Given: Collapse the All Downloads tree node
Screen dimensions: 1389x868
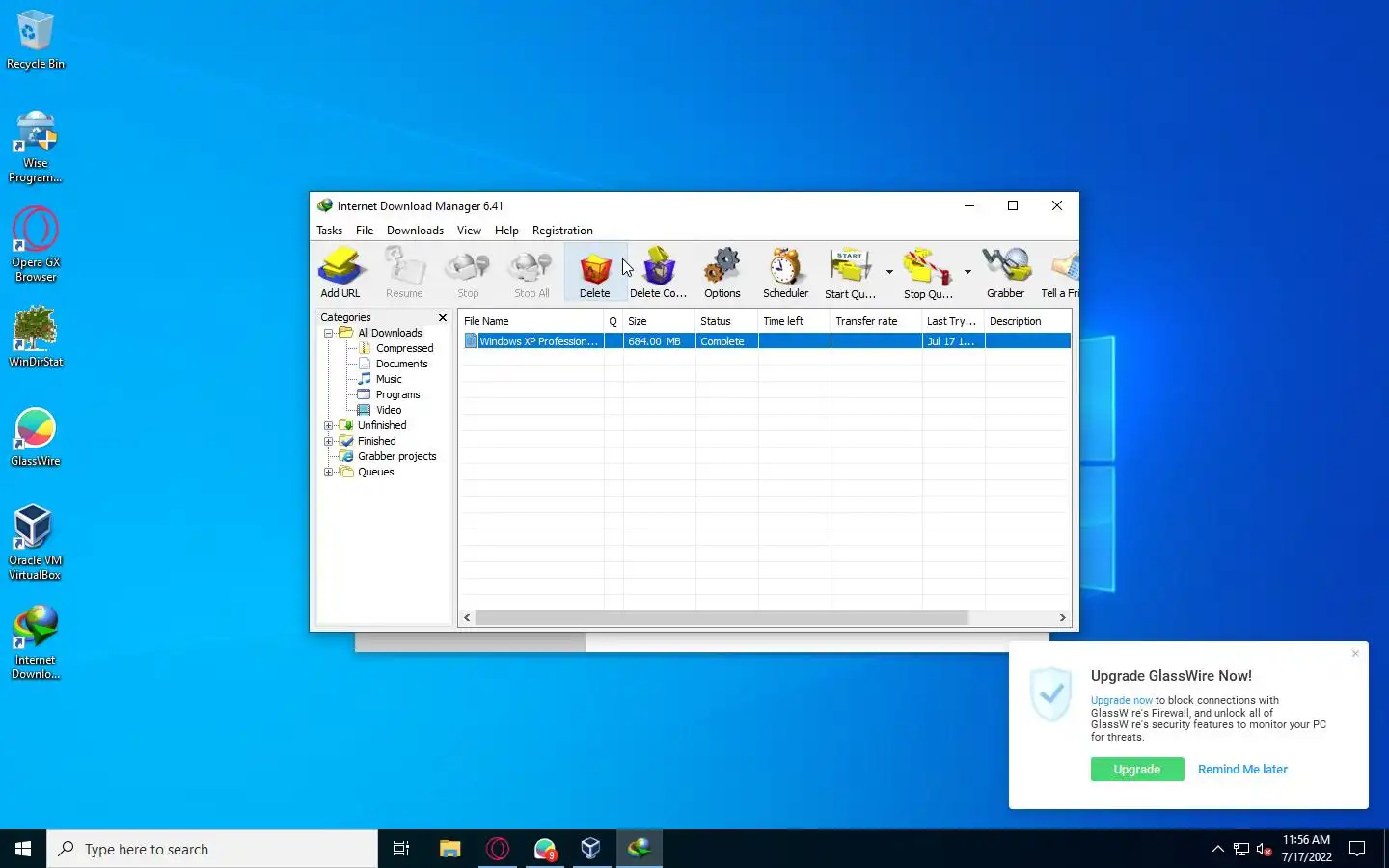Looking at the screenshot, I should [329, 333].
